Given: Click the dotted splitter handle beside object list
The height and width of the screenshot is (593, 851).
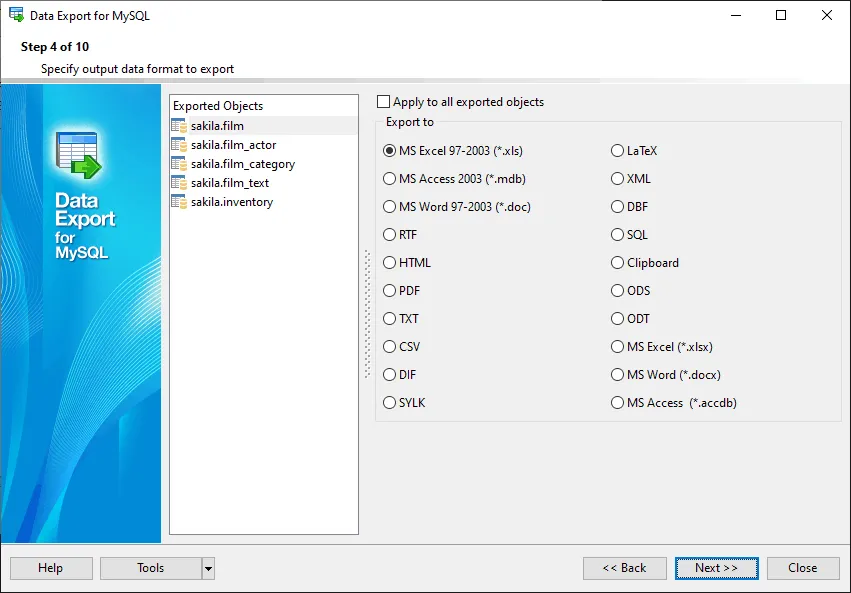Looking at the screenshot, I should click(x=367, y=314).
